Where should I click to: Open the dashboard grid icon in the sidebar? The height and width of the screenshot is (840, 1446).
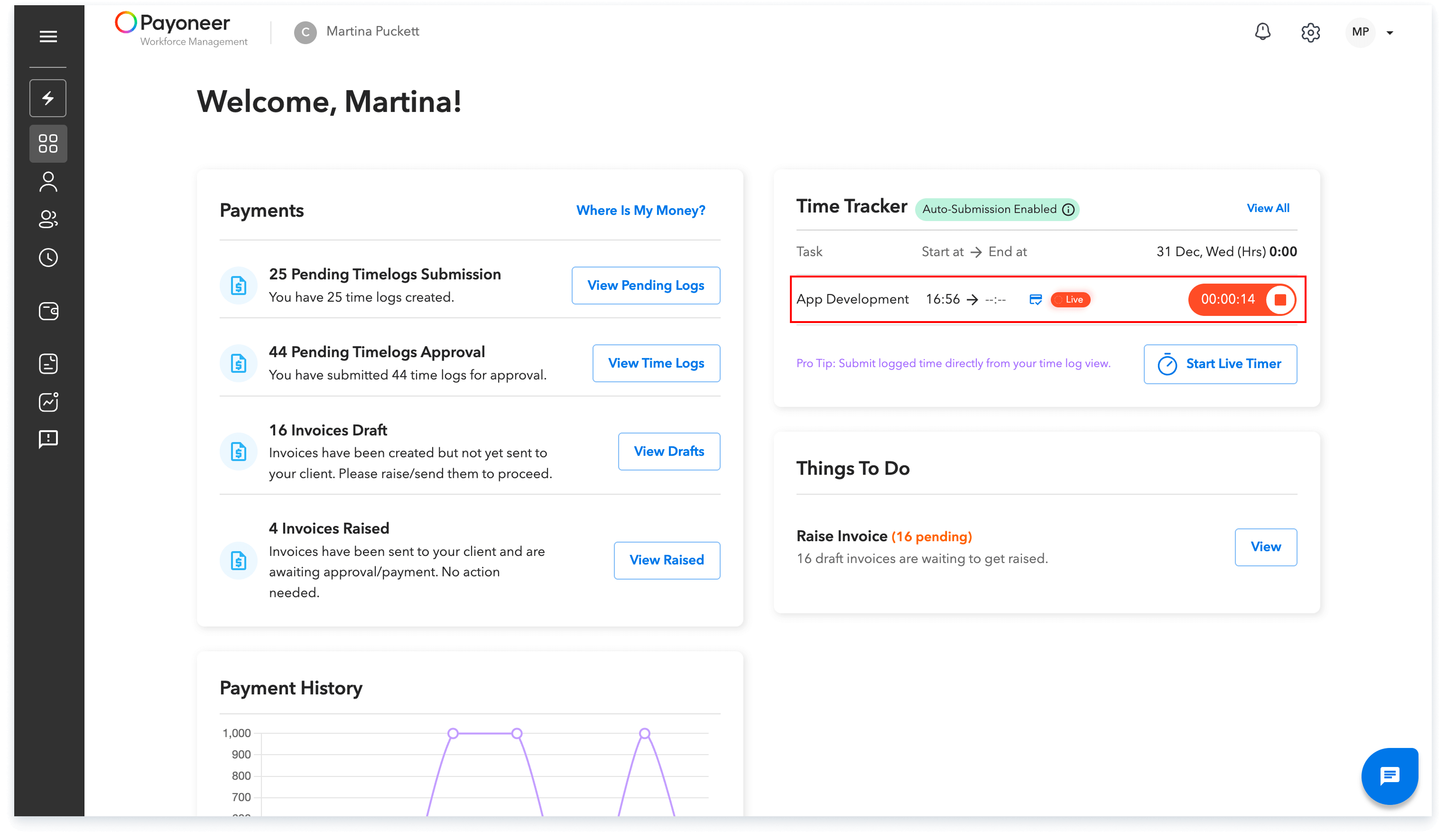click(x=48, y=143)
